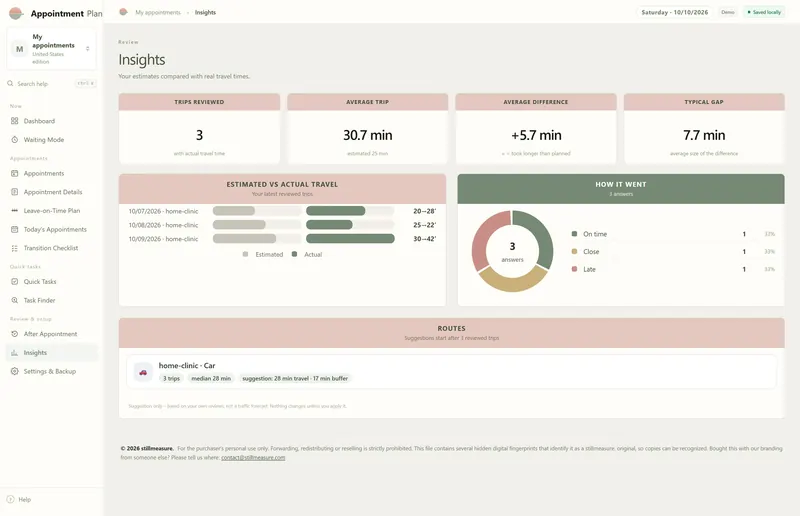Click the Appointments calendar icon
Screen dimensions: 800x516
[x=14, y=173]
